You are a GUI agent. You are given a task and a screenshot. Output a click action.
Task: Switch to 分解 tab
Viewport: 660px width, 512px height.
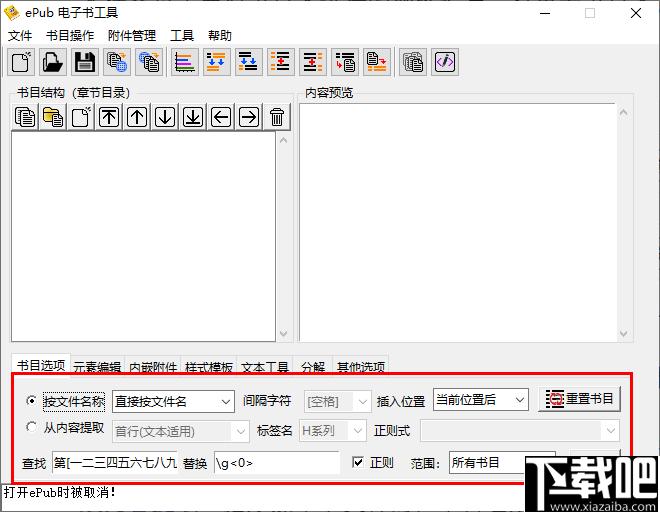[313, 367]
